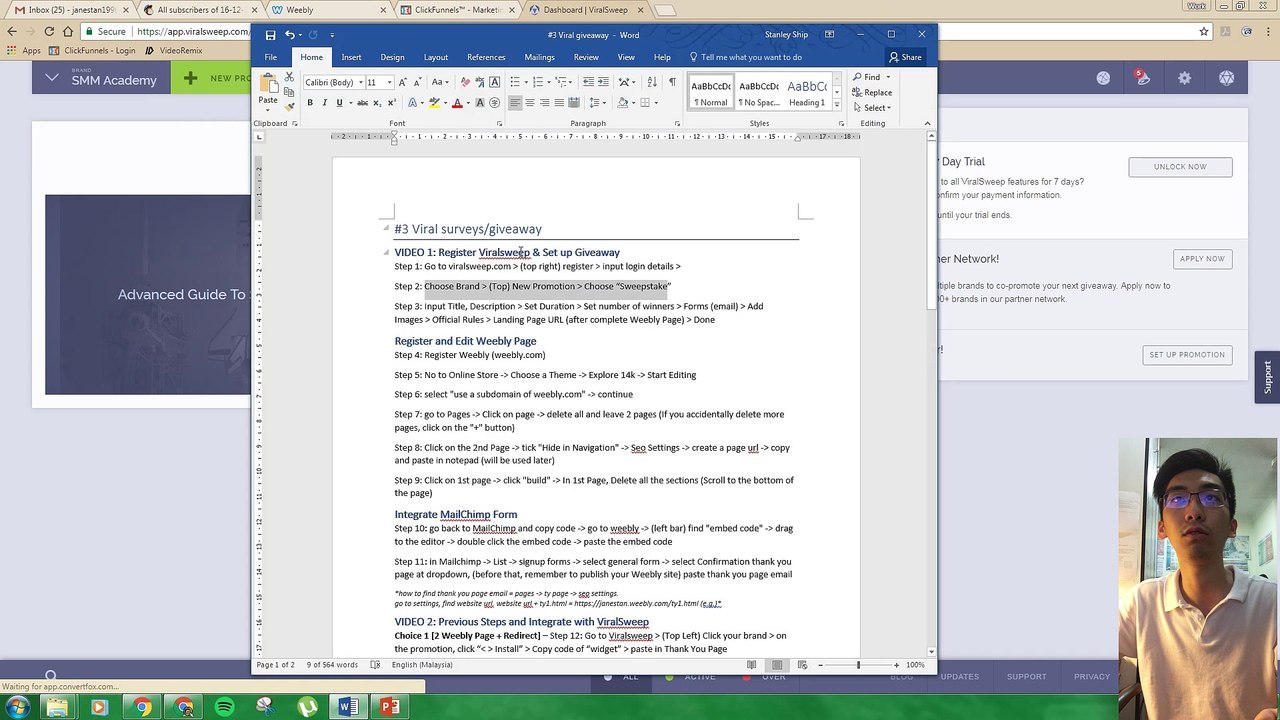Image resolution: width=1280 pixels, height=720 pixels.
Task: Open the Design ribbon tab
Action: click(x=392, y=57)
